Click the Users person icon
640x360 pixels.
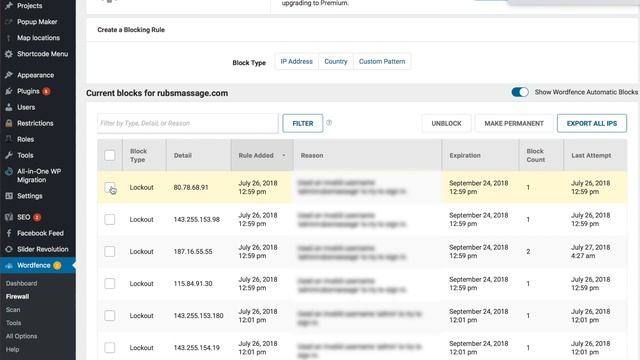(9, 107)
